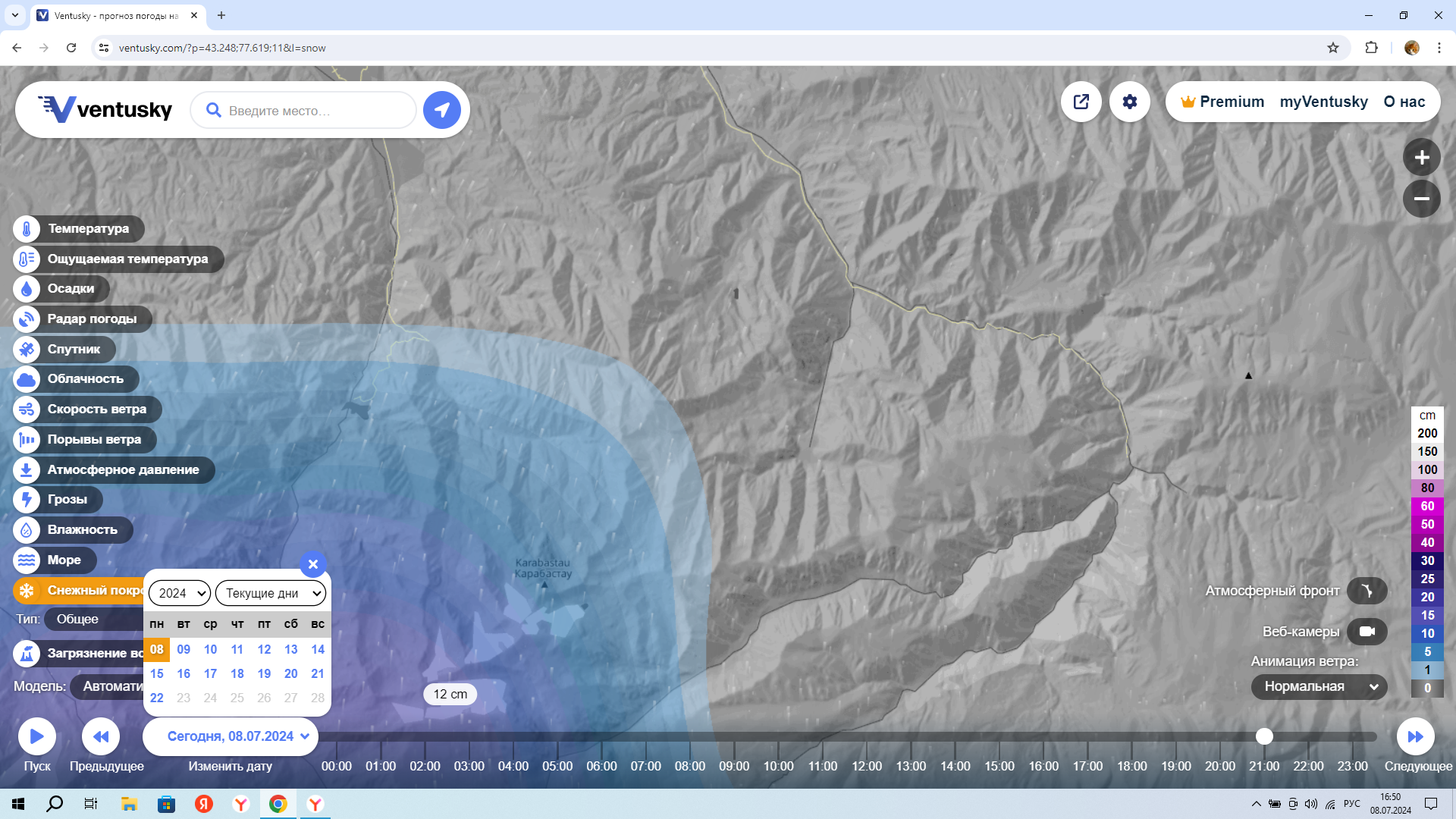Open wind animation 'Нормальная' dropdown
This screenshot has width=1456, height=819.
pos(1319,686)
